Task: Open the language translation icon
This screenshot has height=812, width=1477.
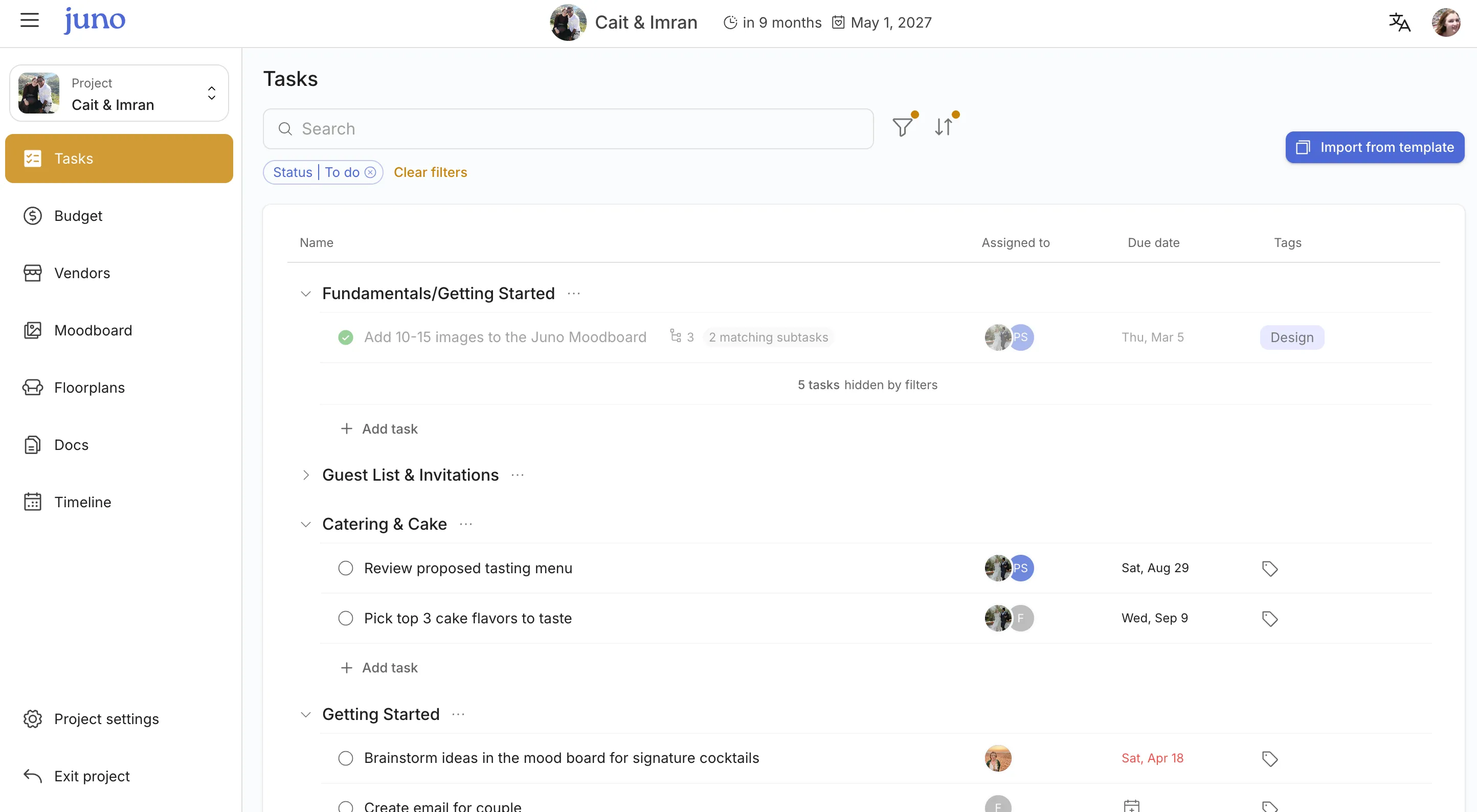Action: tap(1399, 22)
